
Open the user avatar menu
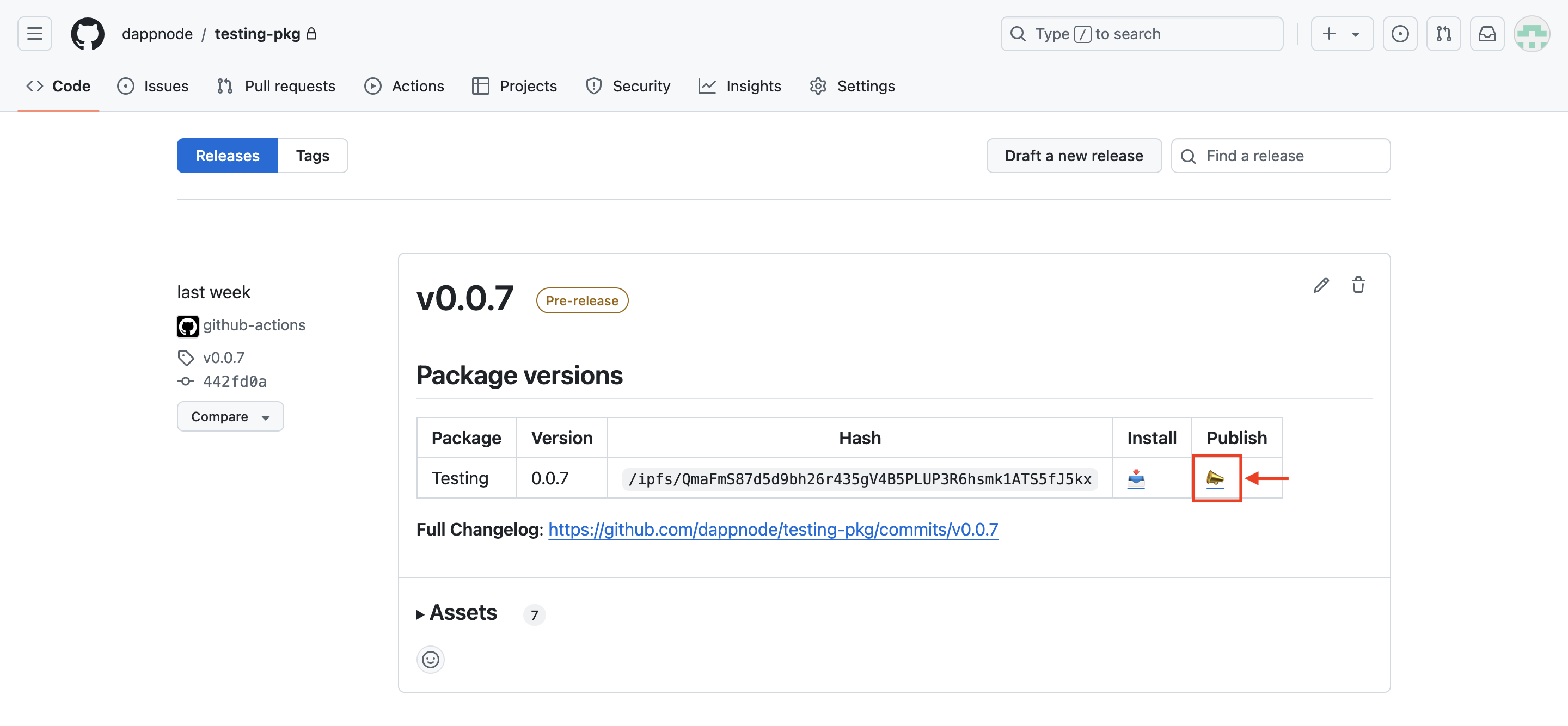(x=1532, y=34)
